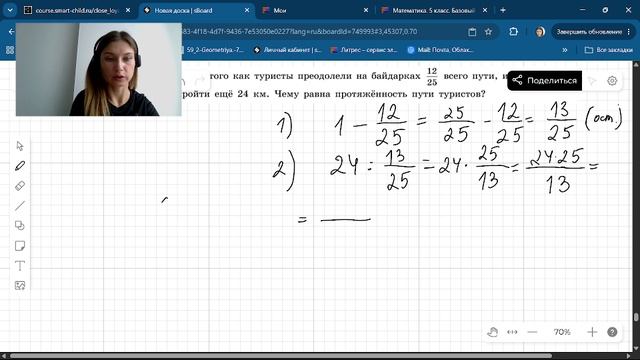Image resolution: width=640 pixels, height=360 pixels.
Task: Open the Личный кабинет bookmark
Action: pyautogui.click(x=288, y=50)
